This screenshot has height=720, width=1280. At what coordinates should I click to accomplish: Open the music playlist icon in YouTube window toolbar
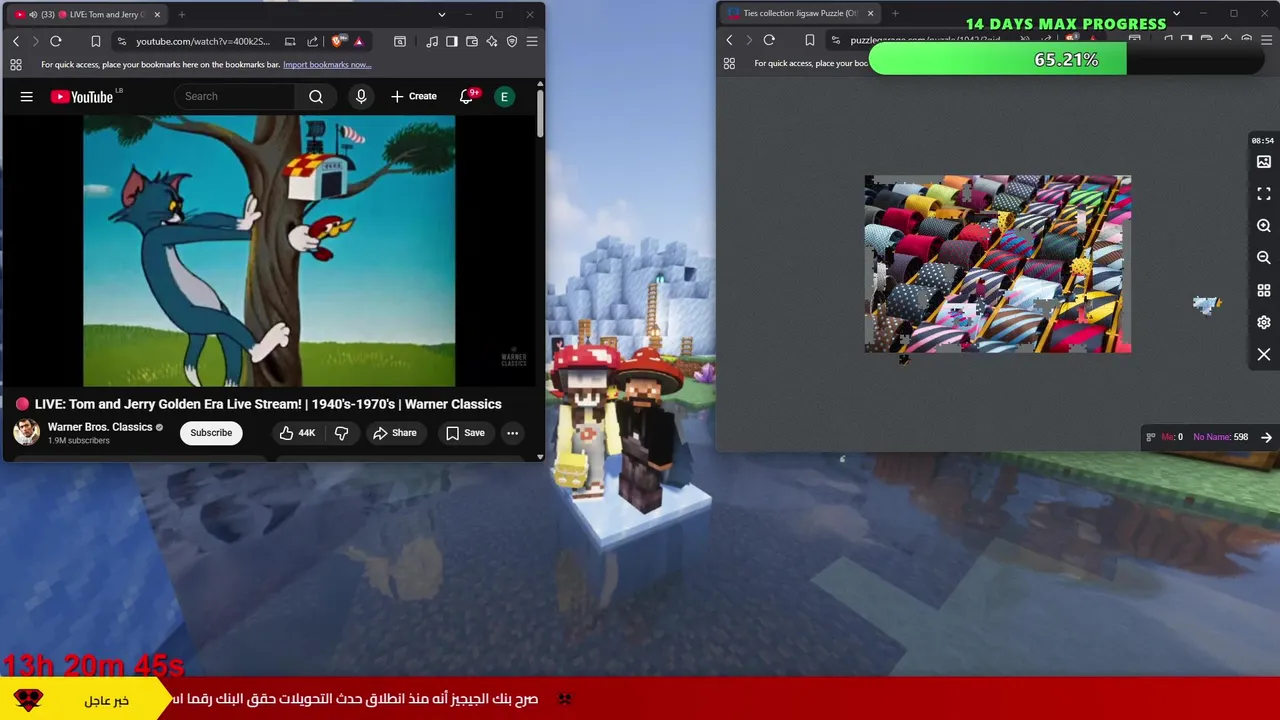[x=432, y=41]
